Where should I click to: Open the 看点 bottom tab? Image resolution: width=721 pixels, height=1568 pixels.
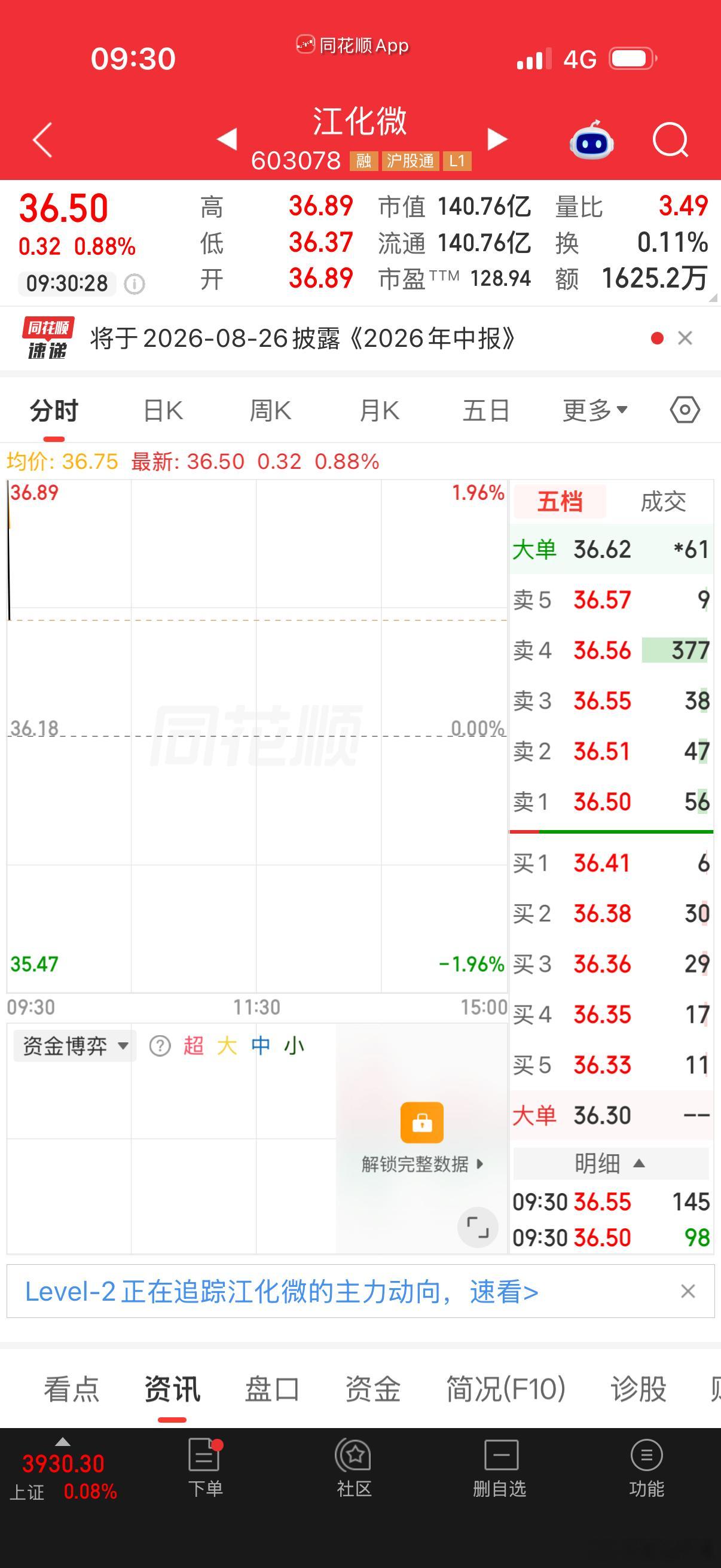coord(71,1390)
